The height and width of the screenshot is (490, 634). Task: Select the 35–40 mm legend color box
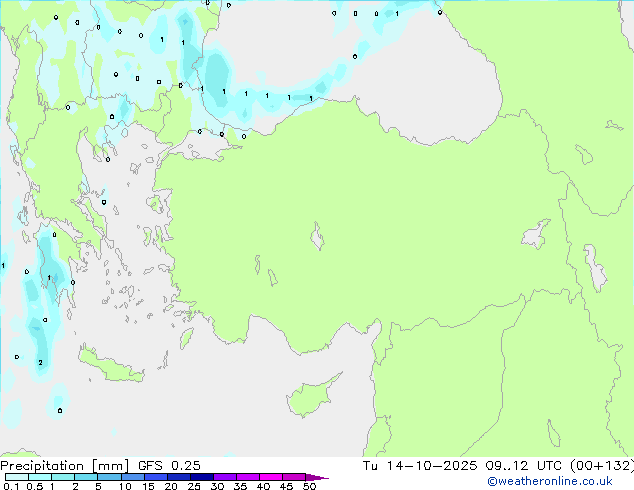pos(248,477)
